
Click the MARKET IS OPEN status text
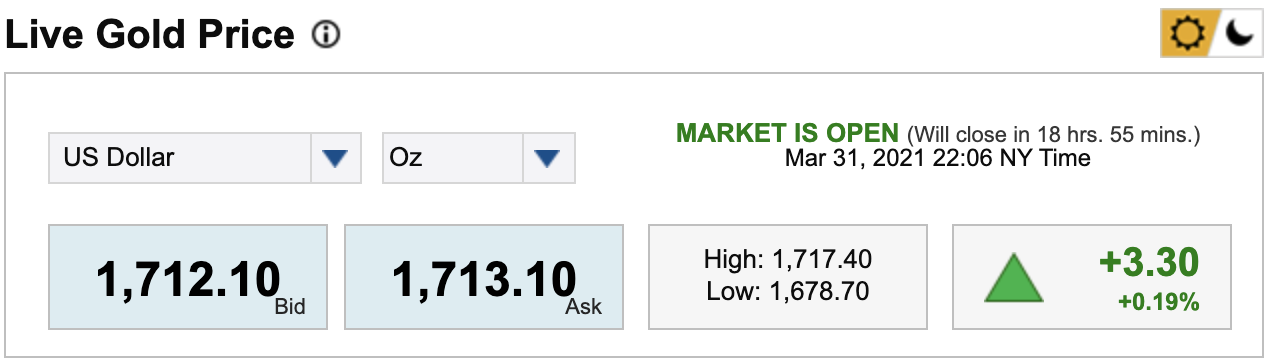coord(789,133)
